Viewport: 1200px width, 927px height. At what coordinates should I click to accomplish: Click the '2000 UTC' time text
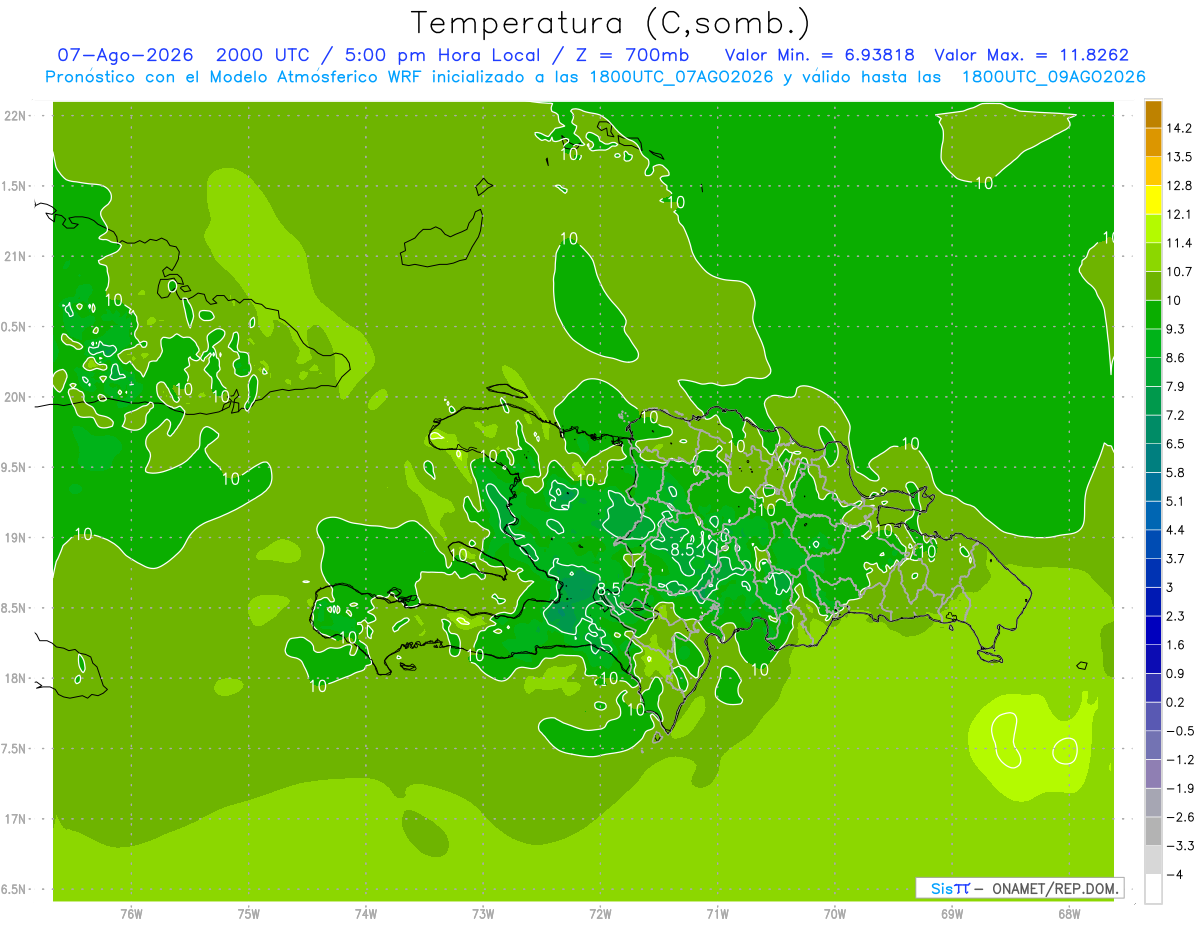click(263, 55)
